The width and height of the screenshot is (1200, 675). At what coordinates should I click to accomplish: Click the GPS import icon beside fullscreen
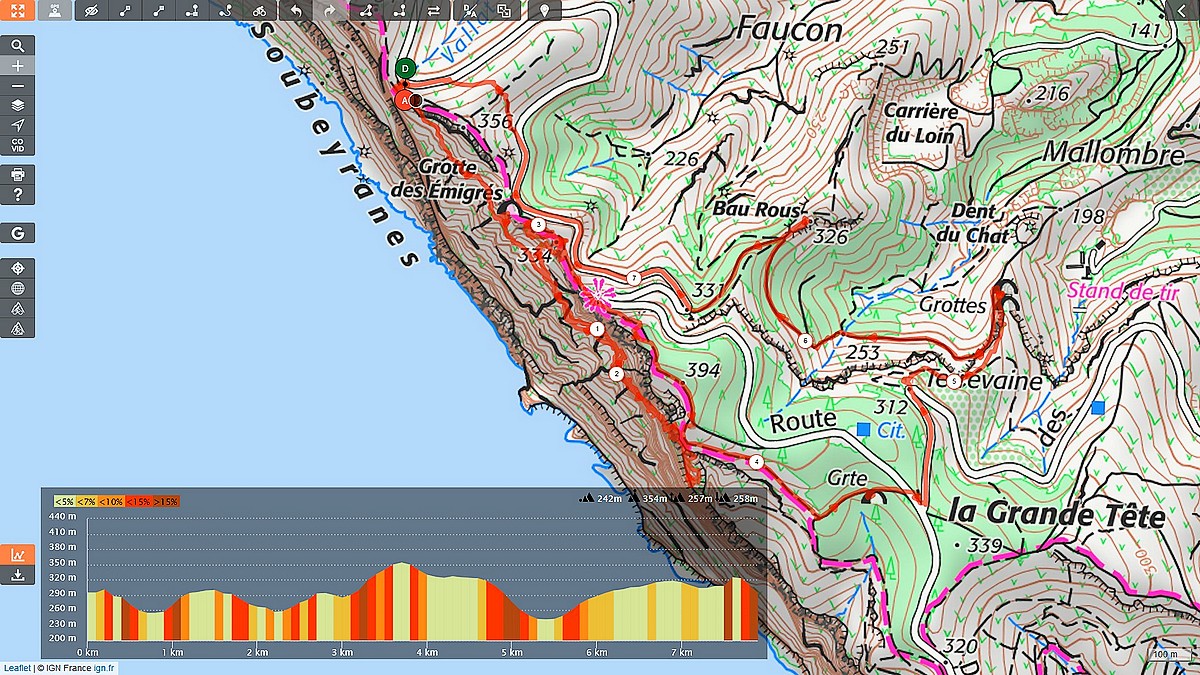click(54, 10)
